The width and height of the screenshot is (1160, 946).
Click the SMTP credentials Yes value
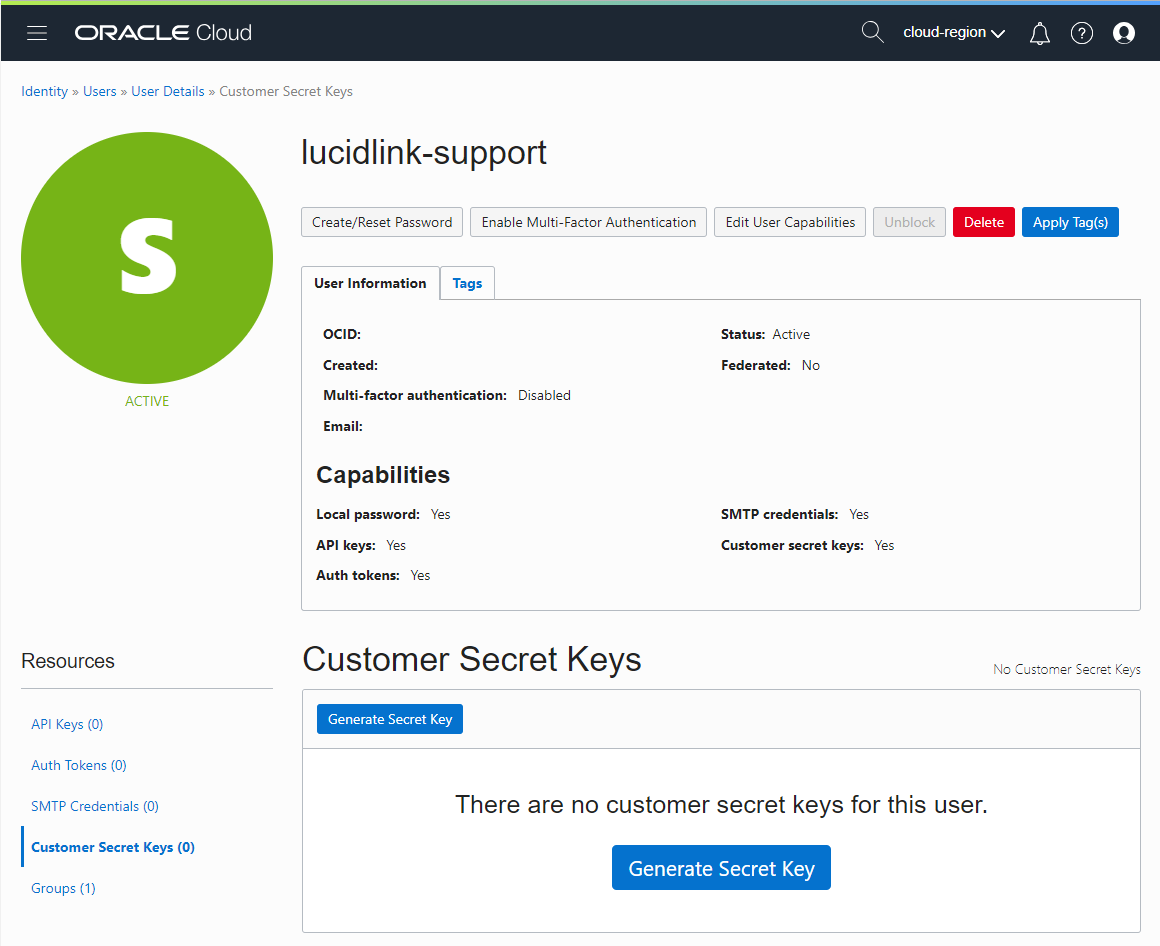[859, 515]
